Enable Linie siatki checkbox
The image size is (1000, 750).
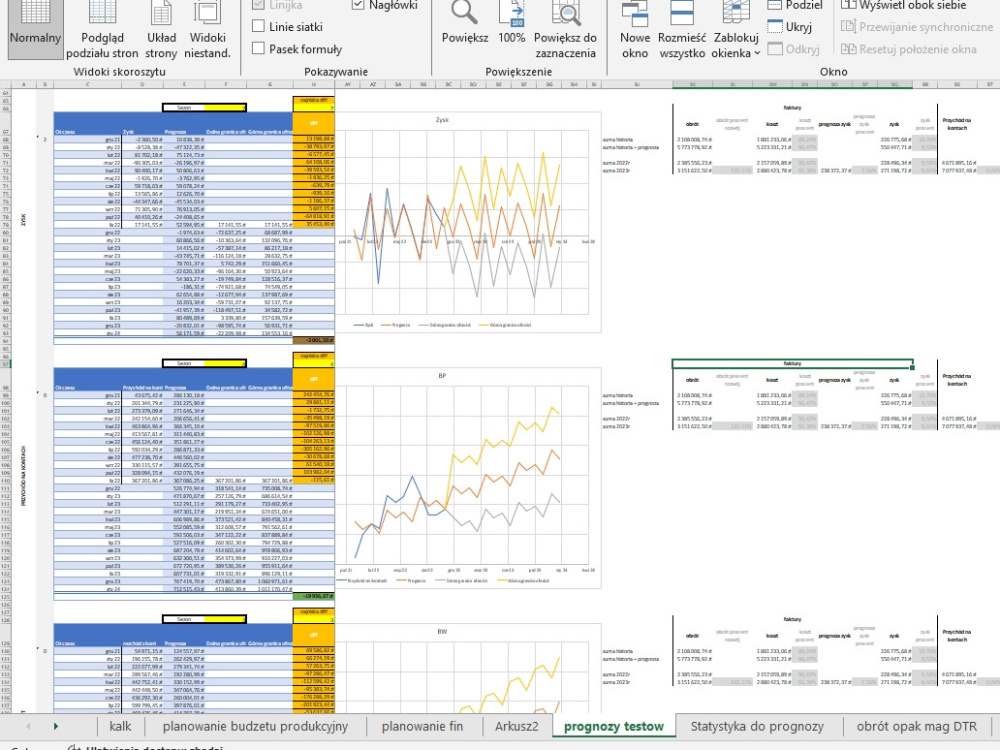click(x=258, y=26)
